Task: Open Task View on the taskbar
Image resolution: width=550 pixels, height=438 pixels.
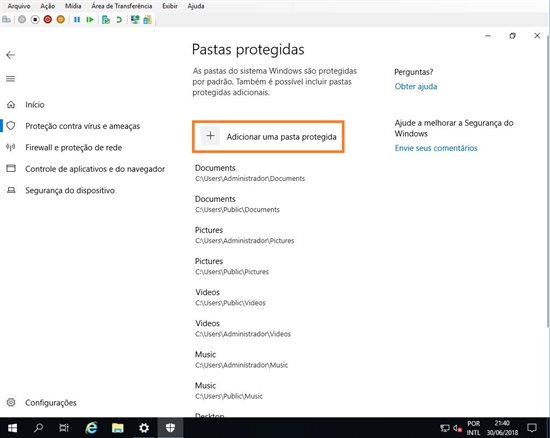Action: 64,428
